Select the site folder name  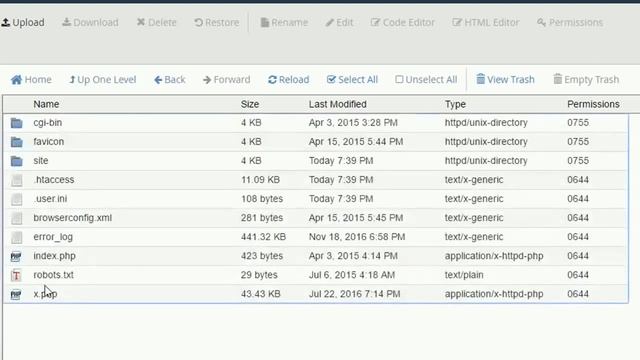point(41,161)
